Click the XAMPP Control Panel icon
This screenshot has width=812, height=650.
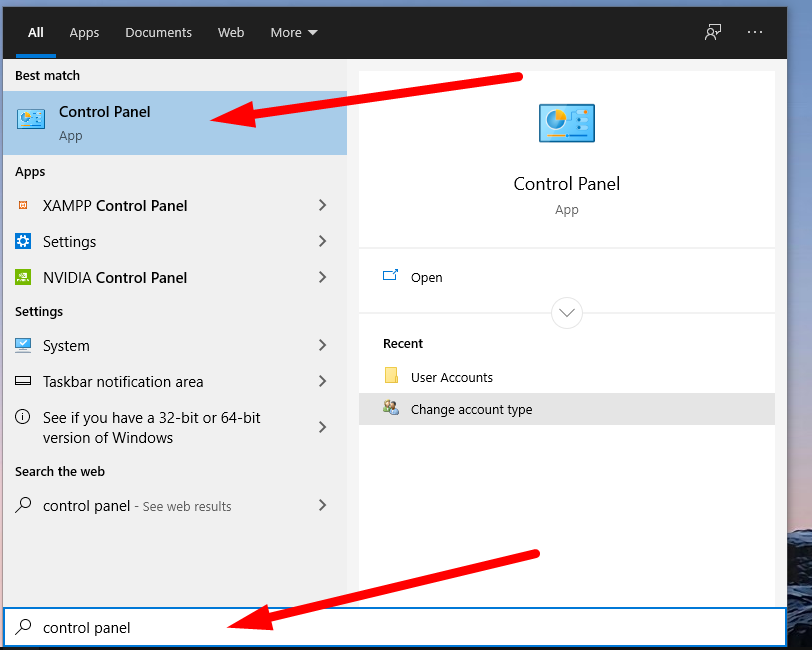(23, 205)
